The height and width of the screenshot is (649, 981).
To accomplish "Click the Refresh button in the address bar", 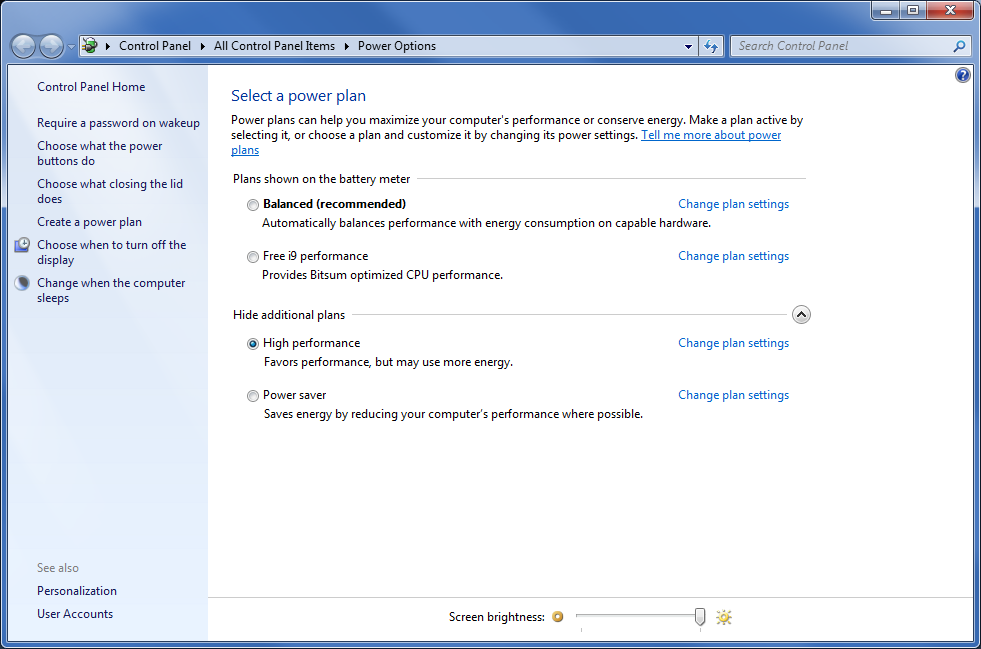I will tap(711, 46).
